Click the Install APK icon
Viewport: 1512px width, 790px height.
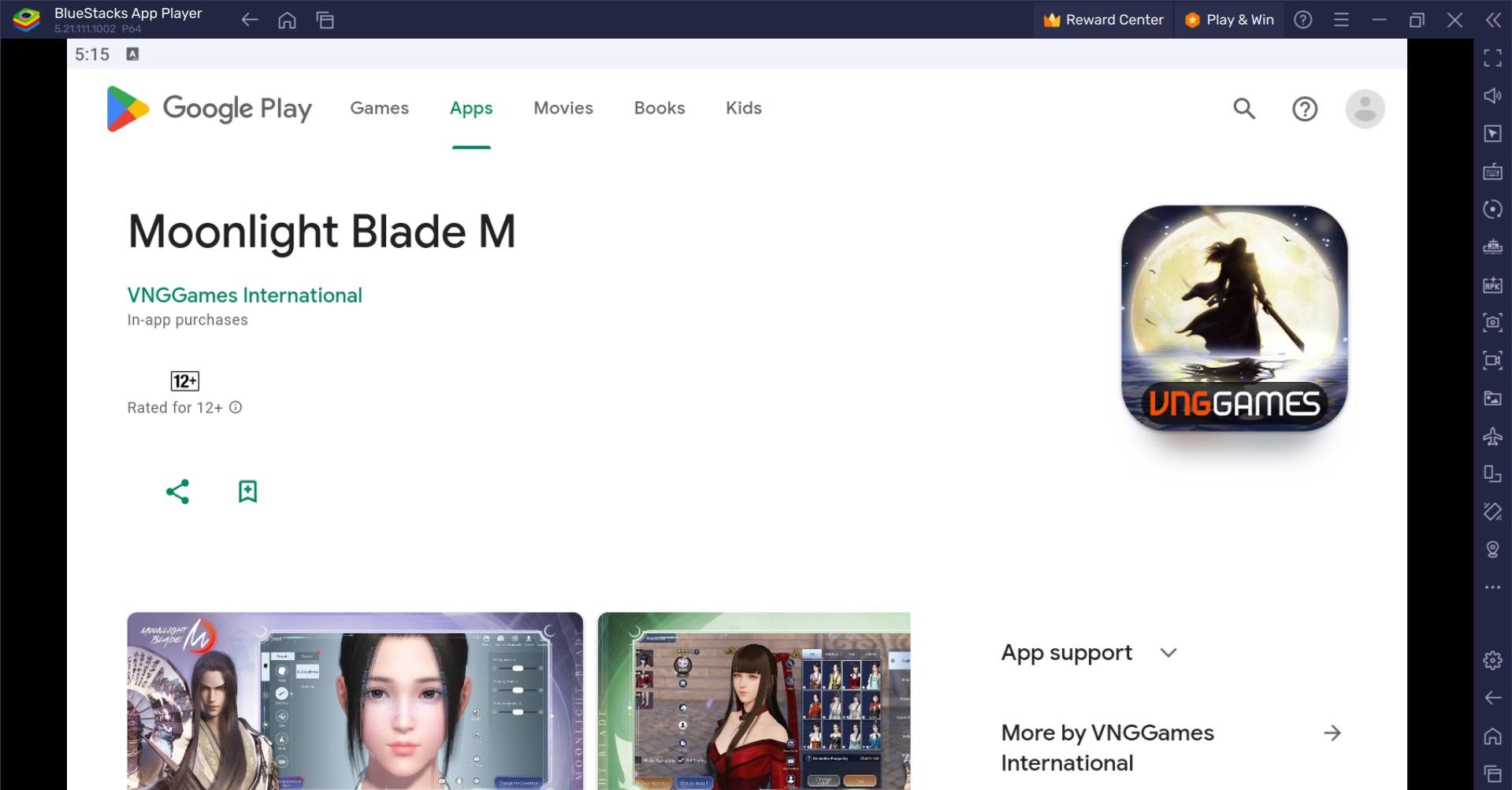1492,285
